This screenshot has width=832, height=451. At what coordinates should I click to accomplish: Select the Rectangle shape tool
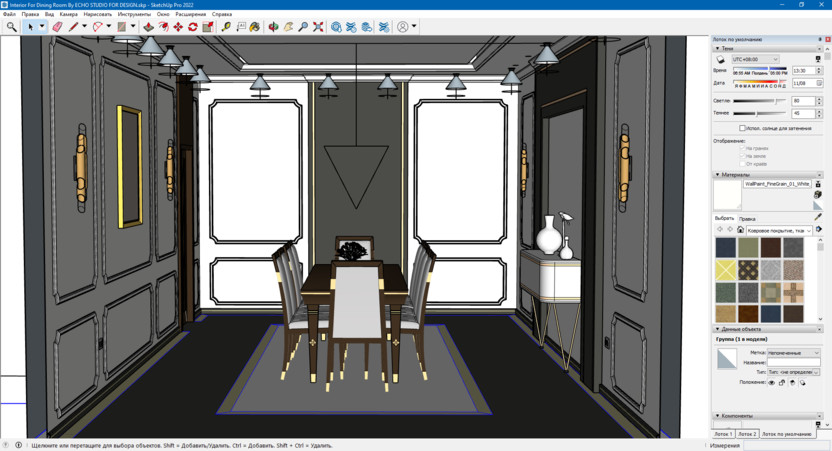point(122,27)
